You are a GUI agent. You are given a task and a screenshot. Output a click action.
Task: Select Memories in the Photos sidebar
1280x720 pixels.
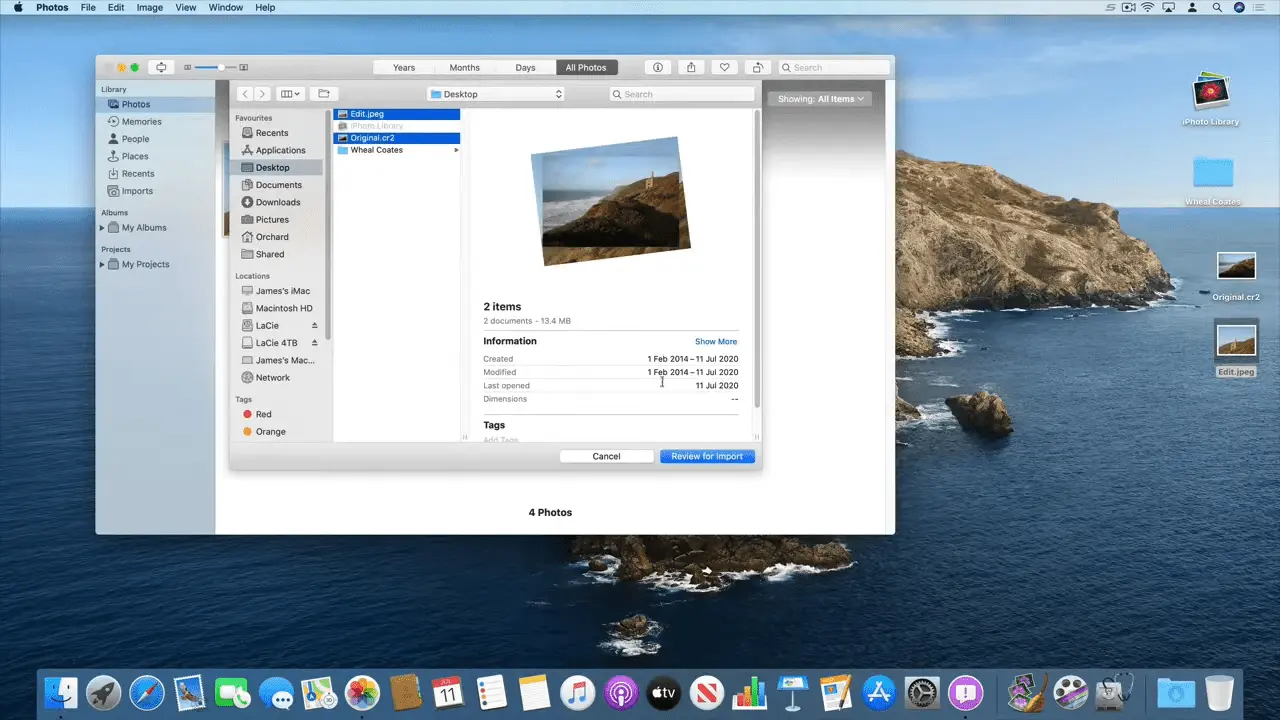coord(141,121)
